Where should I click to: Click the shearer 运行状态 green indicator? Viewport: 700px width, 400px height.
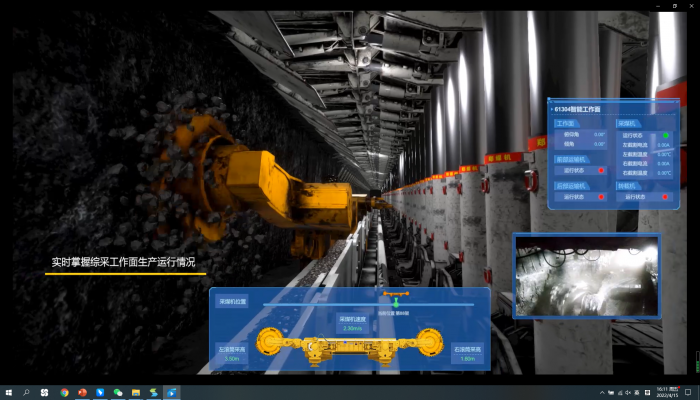pyautogui.click(x=664, y=135)
